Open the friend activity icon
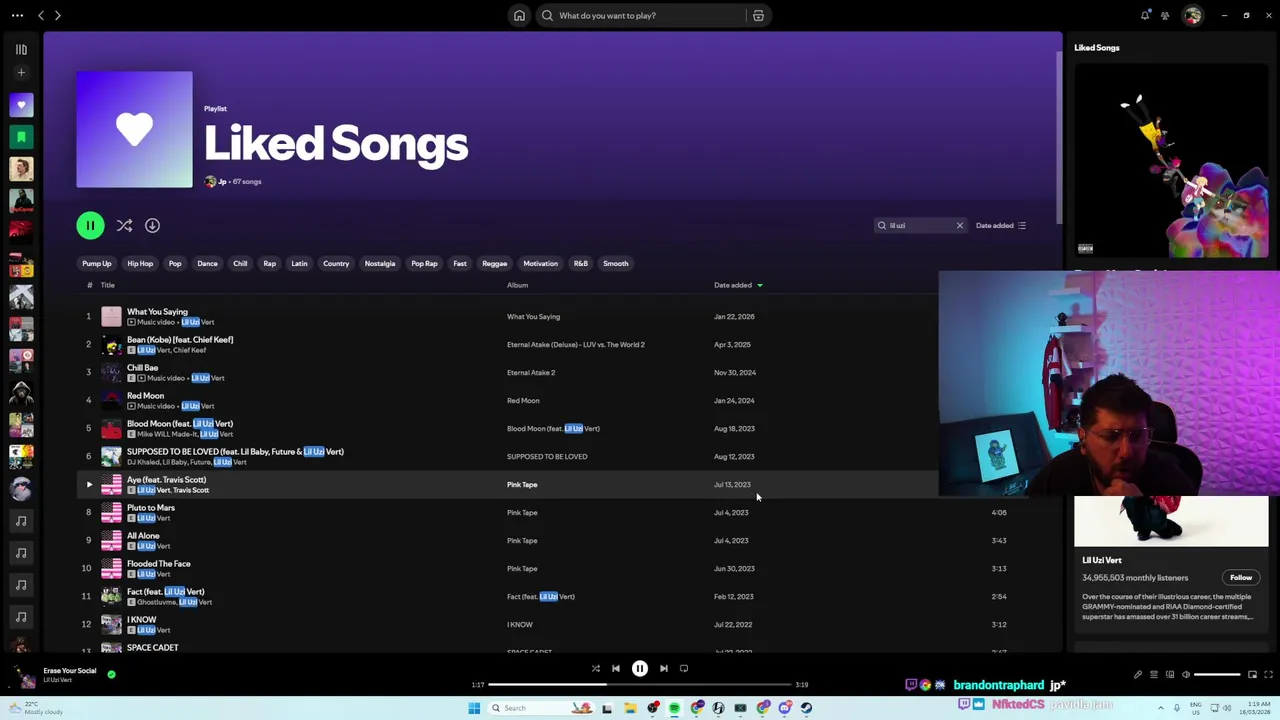Image resolution: width=1280 pixels, height=720 pixels. [x=1165, y=15]
